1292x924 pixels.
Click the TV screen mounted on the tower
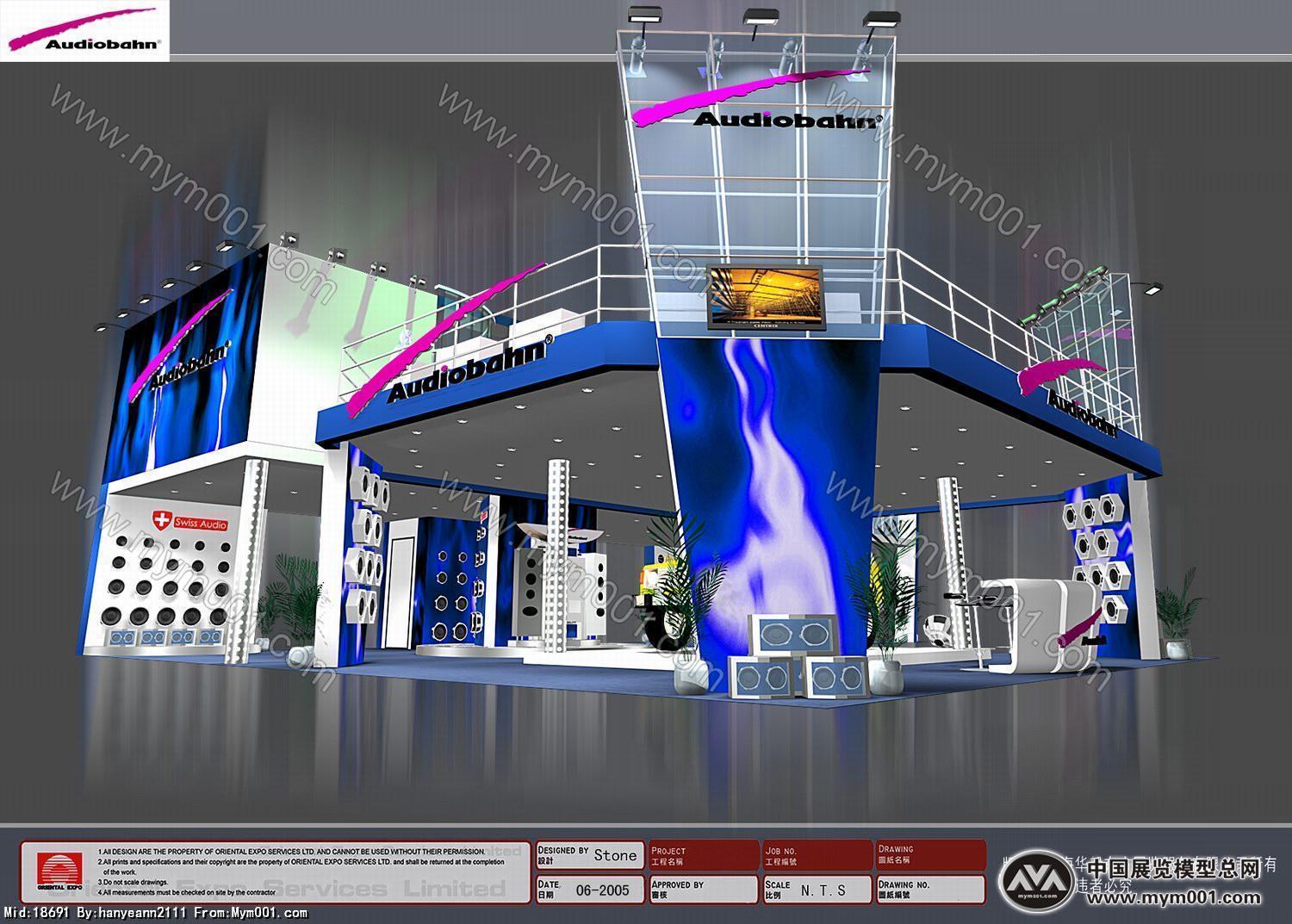[764, 298]
